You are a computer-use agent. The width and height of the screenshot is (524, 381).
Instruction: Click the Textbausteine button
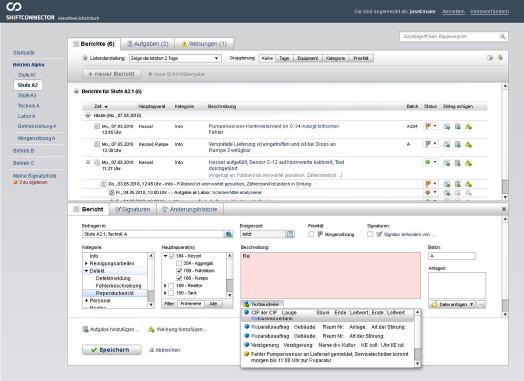coord(262,304)
